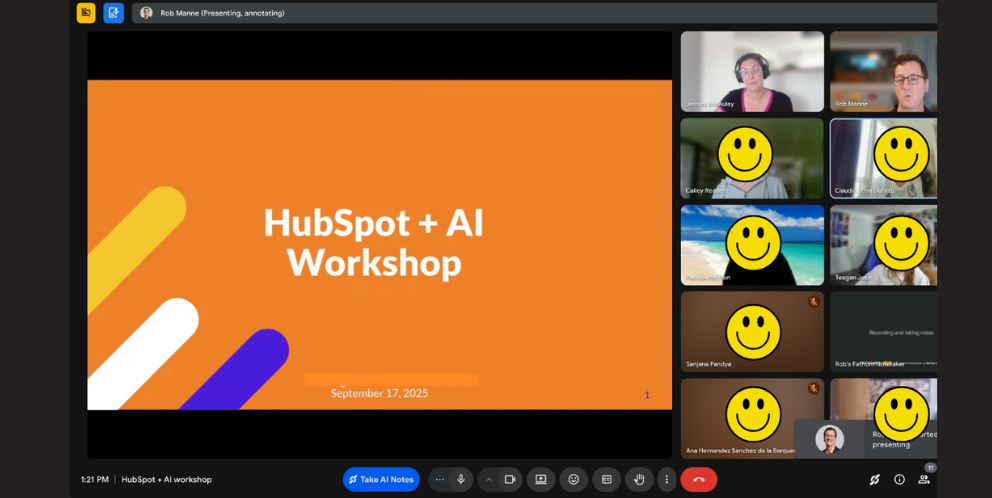Leave the call with red hang-up button
Image resolution: width=992 pixels, height=498 pixels.
(698, 479)
